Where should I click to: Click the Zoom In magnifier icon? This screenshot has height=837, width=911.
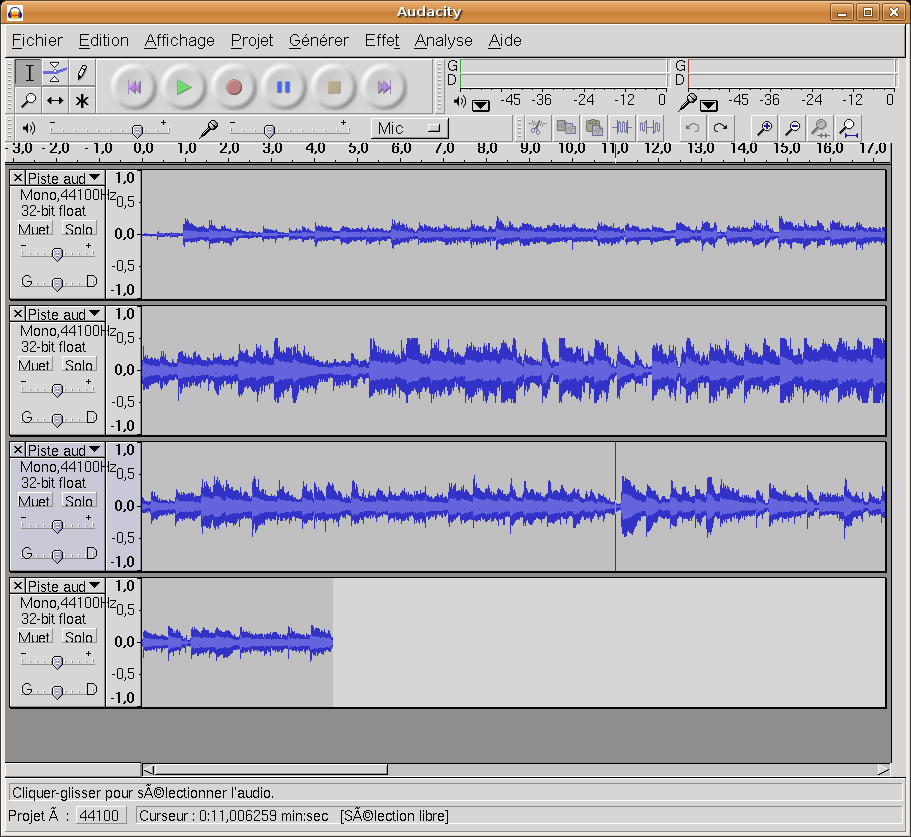click(x=765, y=127)
